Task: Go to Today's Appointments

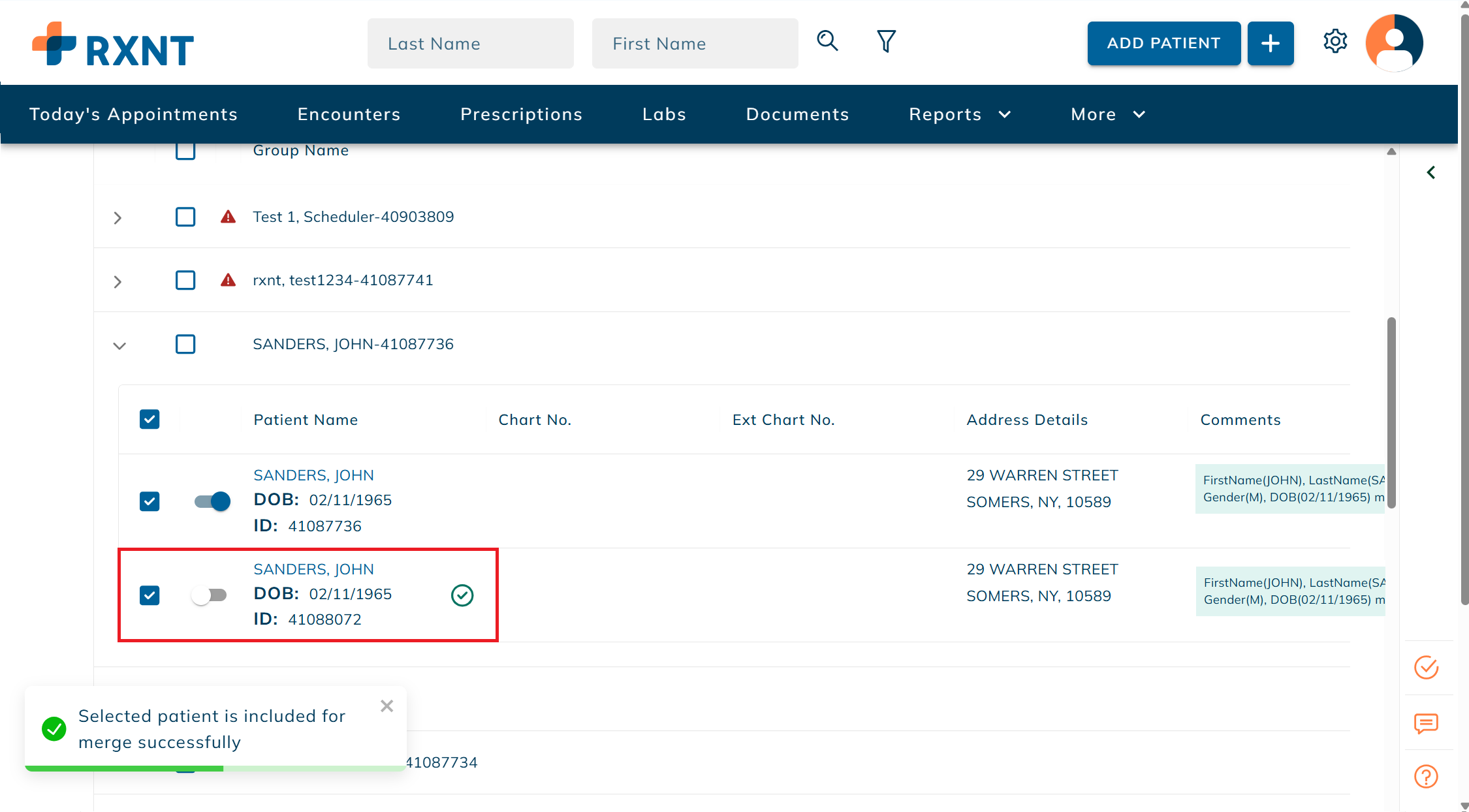Action: tap(133, 114)
